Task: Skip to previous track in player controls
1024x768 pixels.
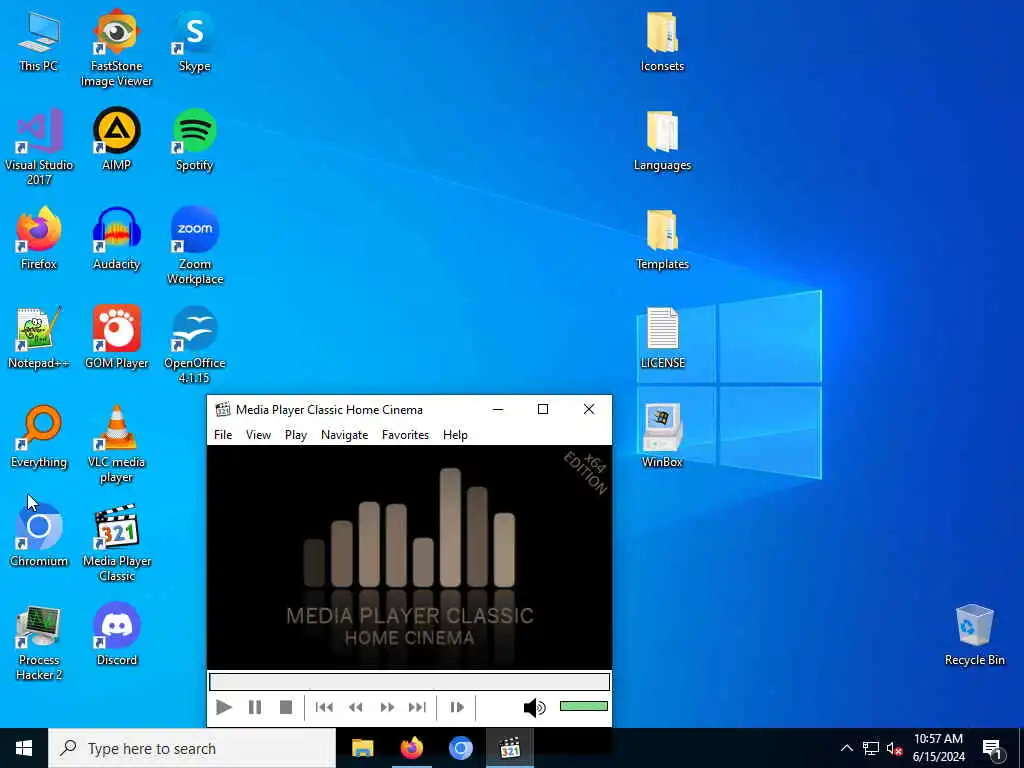Action: [325, 707]
